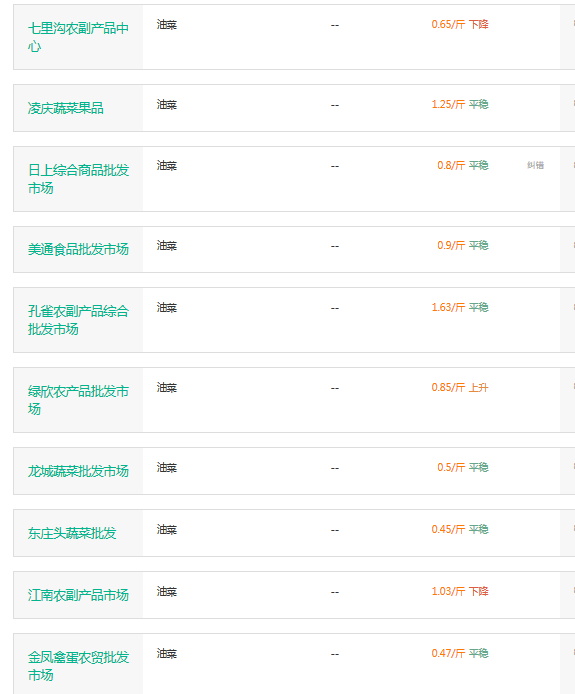575x694 pixels.
Task: Open the 美通食品批发市场 link
Action: coord(78,249)
